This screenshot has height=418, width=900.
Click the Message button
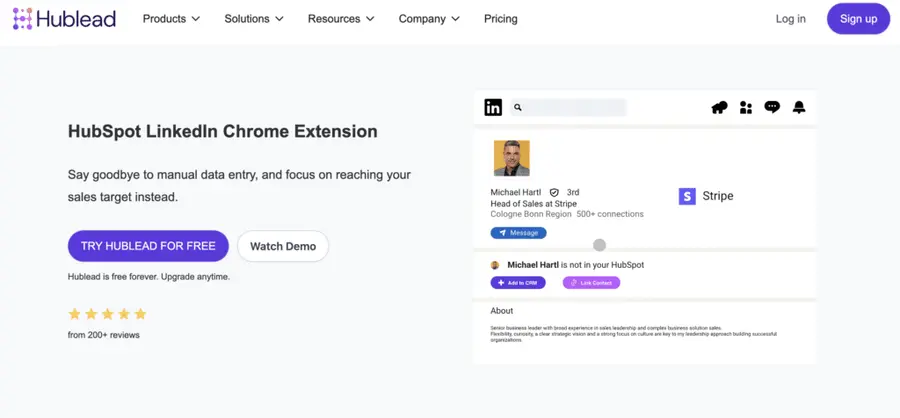pyautogui.click(x=518, y=233)
